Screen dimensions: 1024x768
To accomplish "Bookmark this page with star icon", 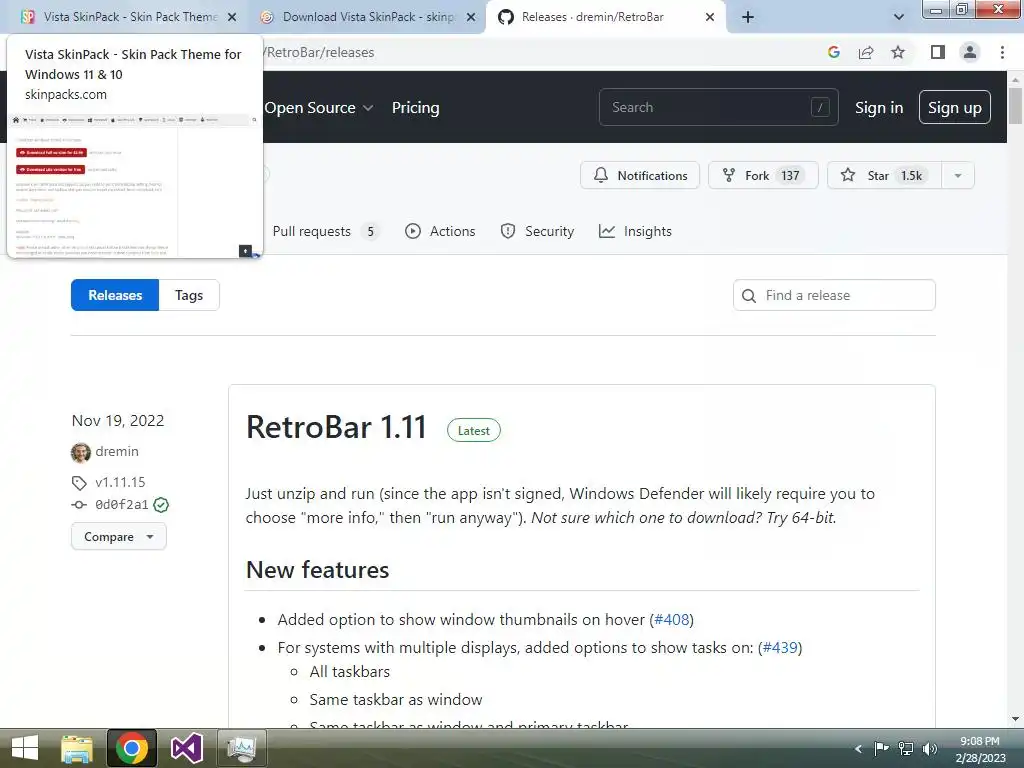I will [898, 52].
